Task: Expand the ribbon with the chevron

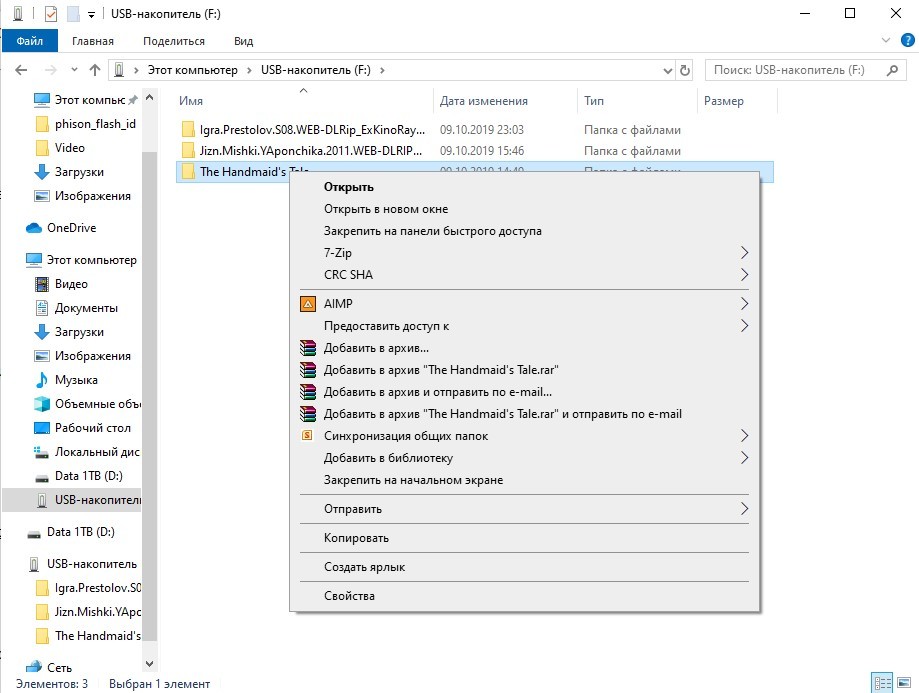Action: tap(884, 40)
